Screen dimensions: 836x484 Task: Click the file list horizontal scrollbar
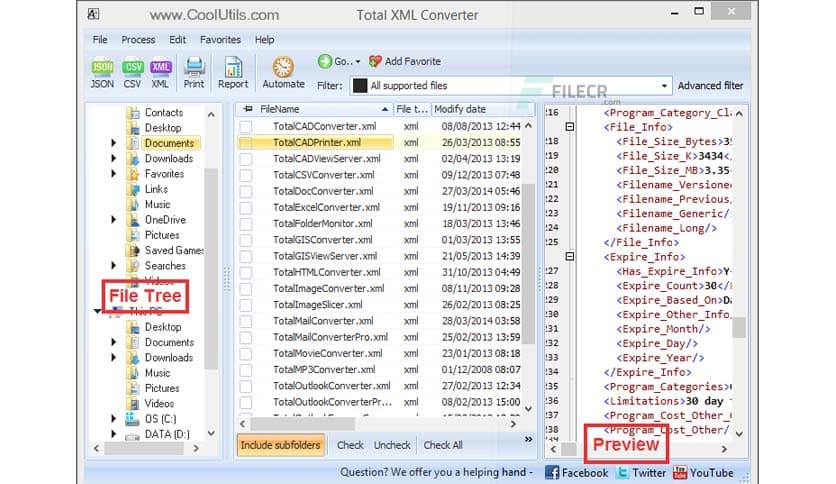(302, 424)
